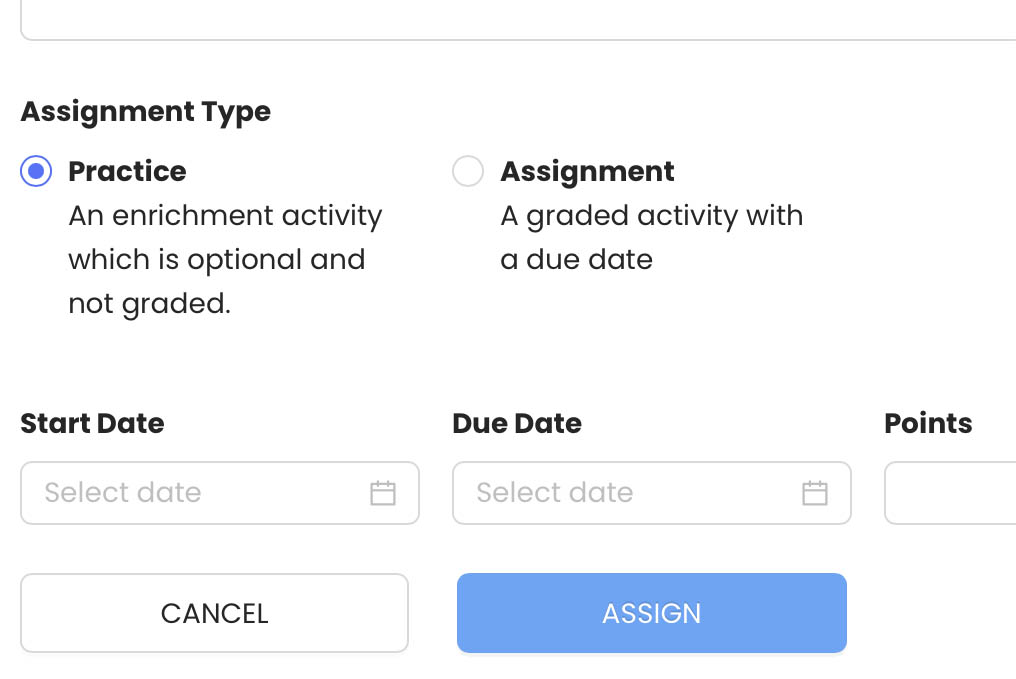Viewport: 1016px width, 679px height.
Task: Click the Start Date field label
Action: pyautogui.click(x=93, y=424)
